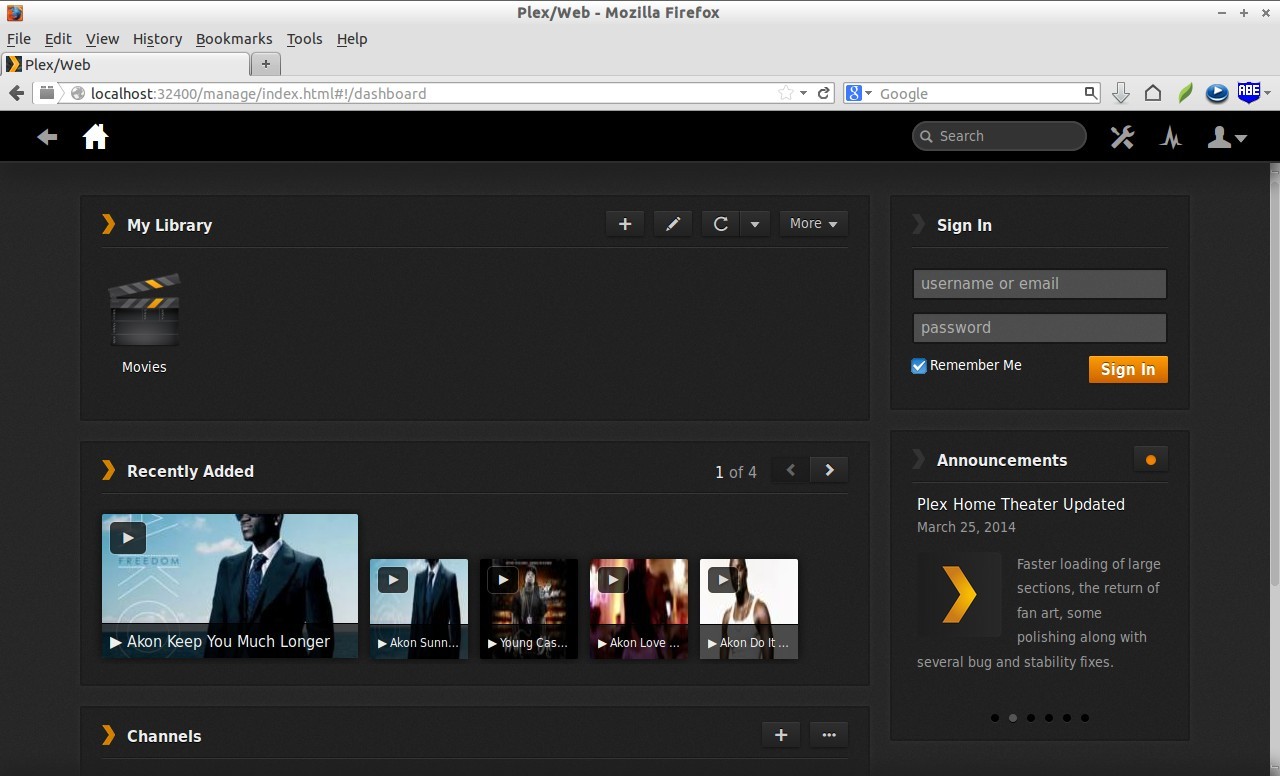Open a new Firefox tab
This screenshot has height=776, width=1280.
[265, 64]
